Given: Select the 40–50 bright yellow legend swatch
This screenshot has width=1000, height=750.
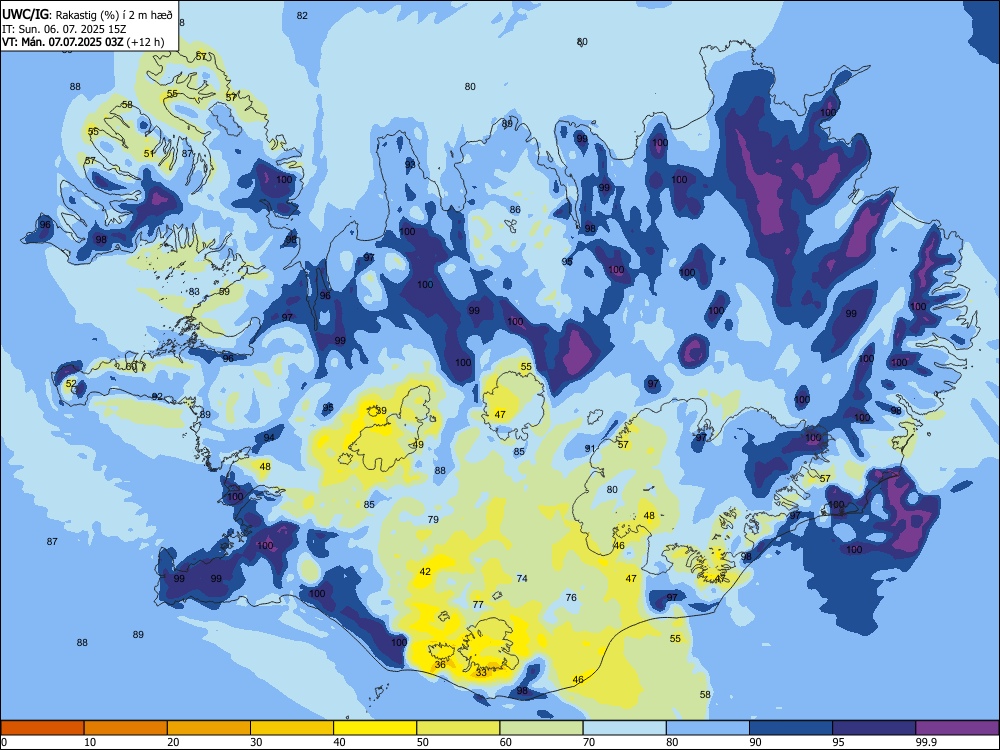Looking at the screenshot, I should 375,728.
